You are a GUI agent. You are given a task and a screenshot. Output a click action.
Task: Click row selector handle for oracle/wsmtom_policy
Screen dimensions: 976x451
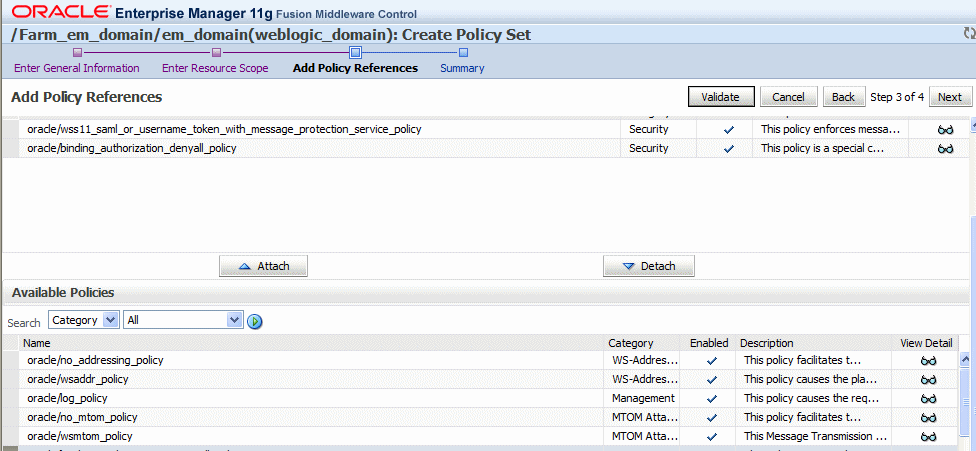[x=11, y=437]
